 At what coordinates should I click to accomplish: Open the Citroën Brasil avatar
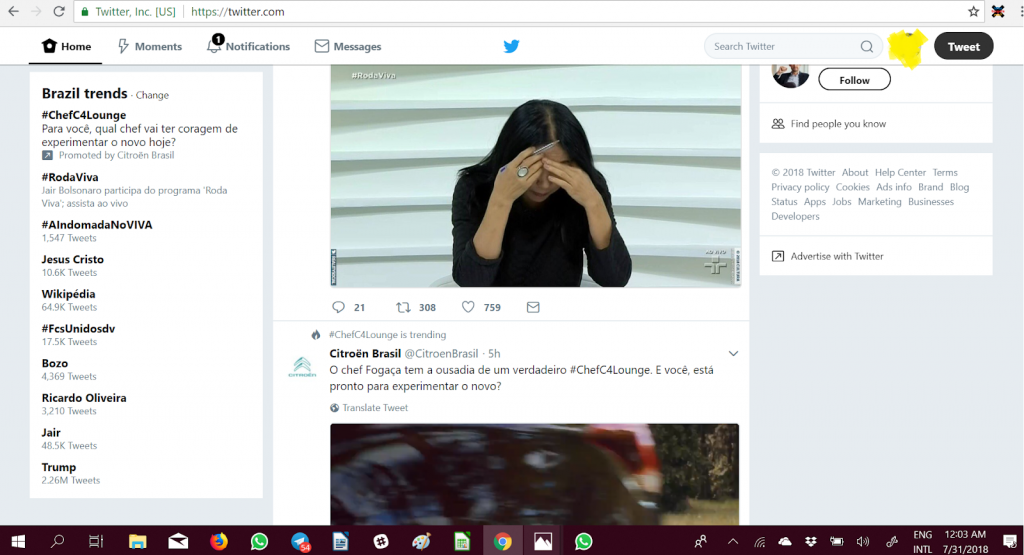pos(302,367)
